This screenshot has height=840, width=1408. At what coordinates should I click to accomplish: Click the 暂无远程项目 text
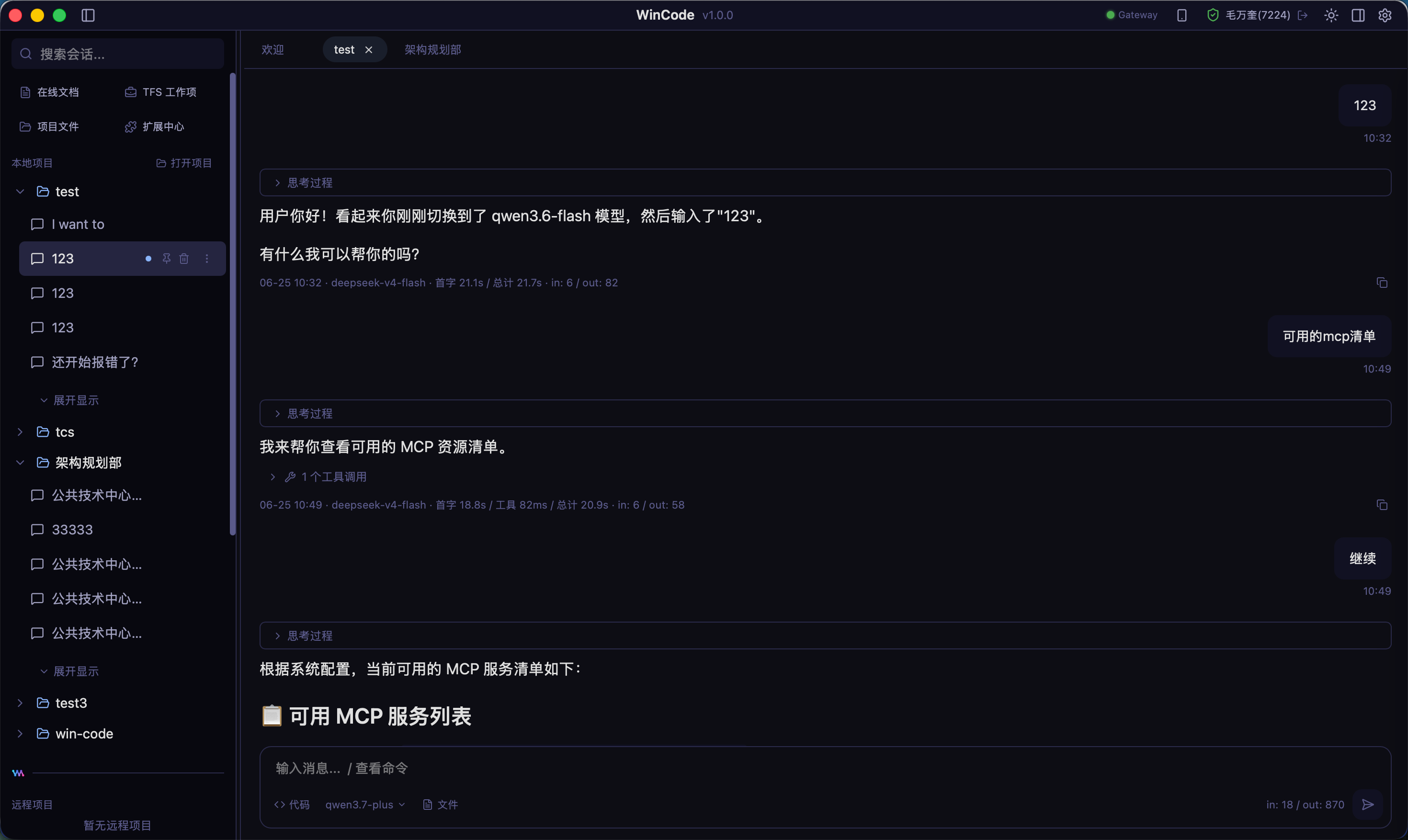(118, 825)
